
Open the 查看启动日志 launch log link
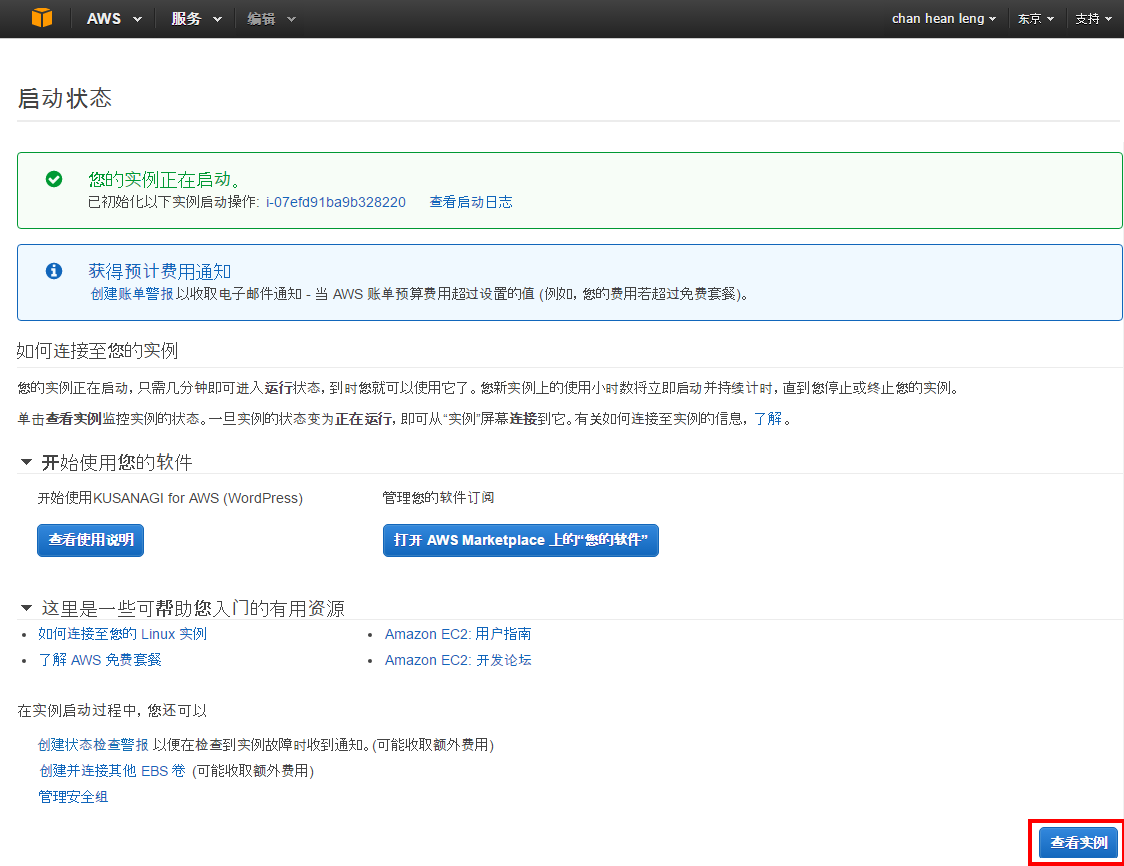[471, 202]
